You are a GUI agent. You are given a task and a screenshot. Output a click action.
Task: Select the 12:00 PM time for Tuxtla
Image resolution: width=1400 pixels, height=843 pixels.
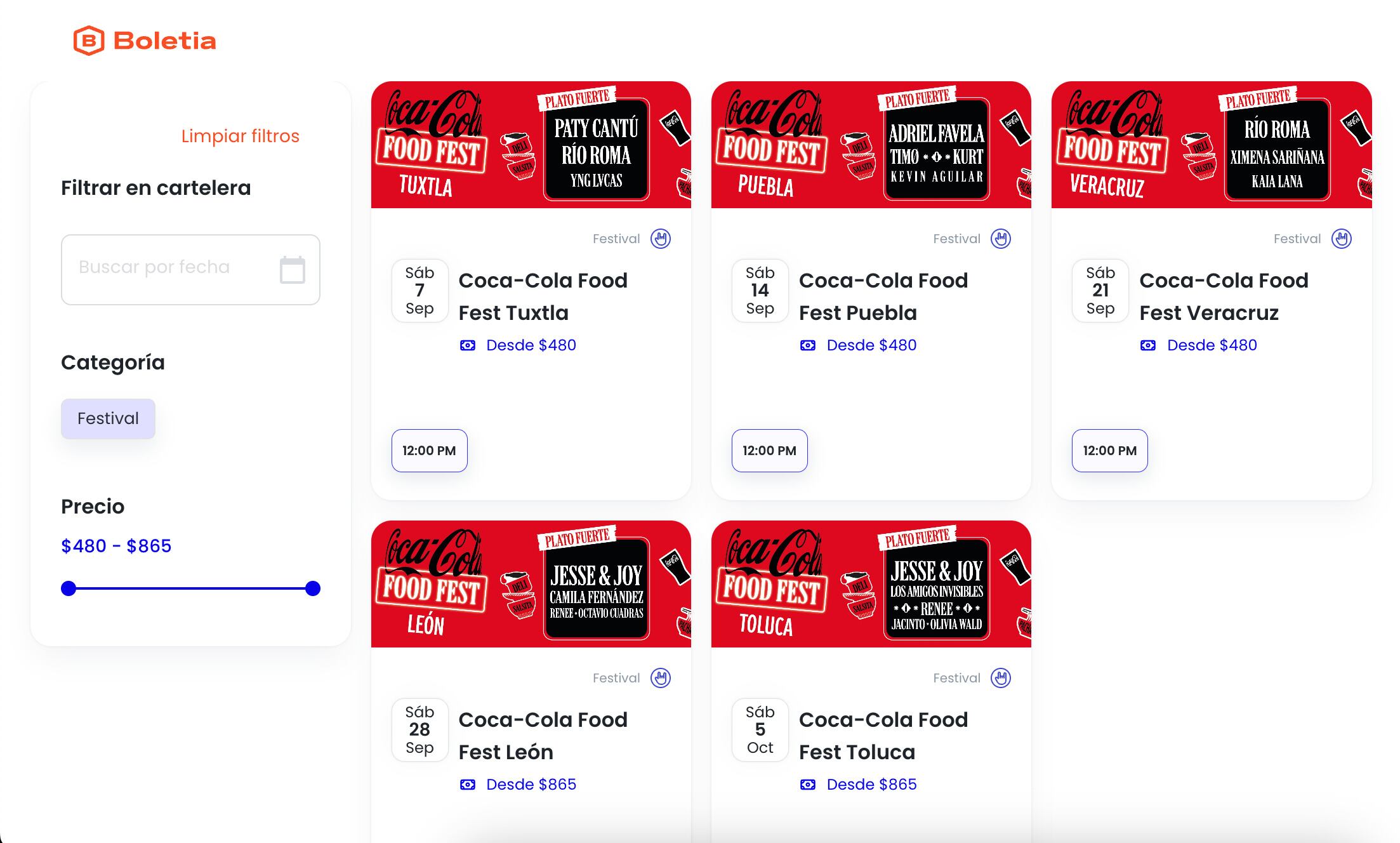click(x=429, y=451)
